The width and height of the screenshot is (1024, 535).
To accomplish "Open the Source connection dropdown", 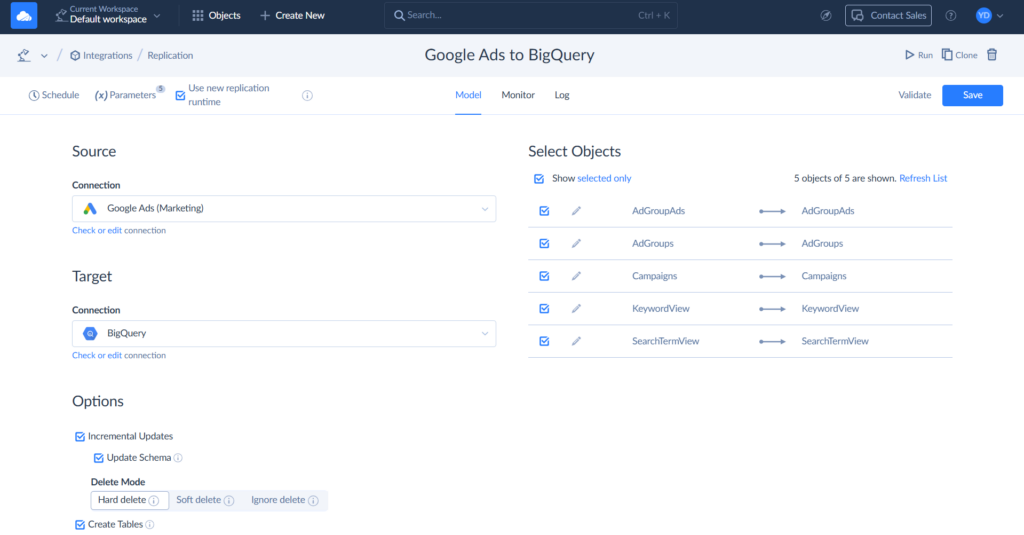I will coord(283,208).
